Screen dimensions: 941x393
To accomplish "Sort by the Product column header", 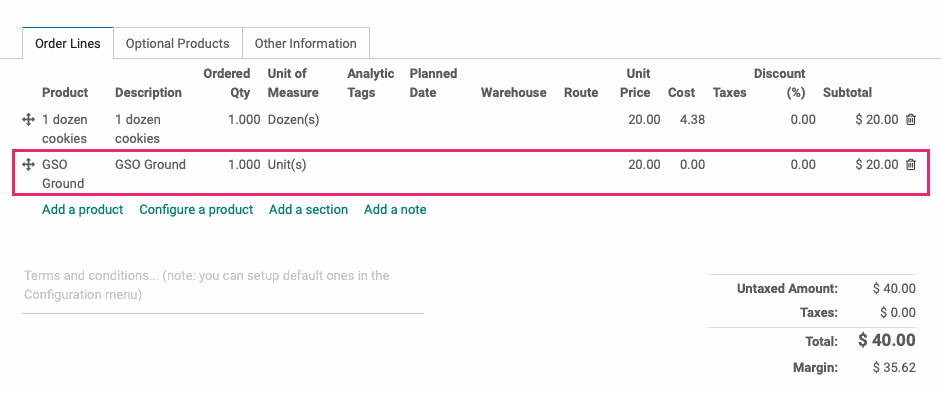I will (65, 92).
